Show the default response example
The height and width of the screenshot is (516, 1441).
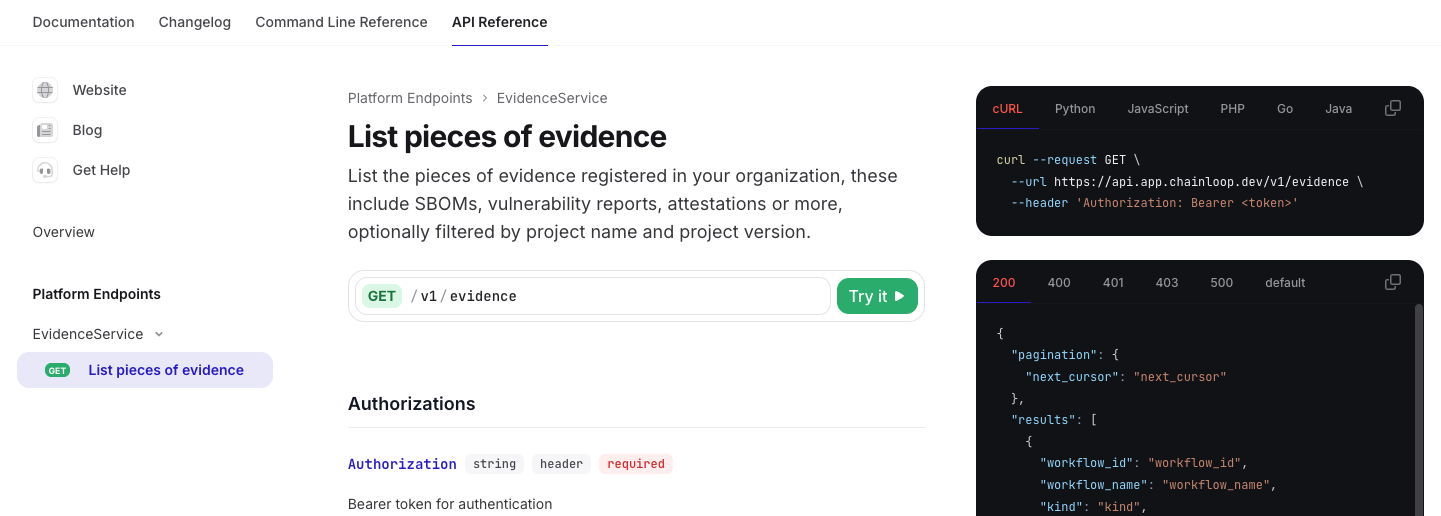[x=1285, y=283]
